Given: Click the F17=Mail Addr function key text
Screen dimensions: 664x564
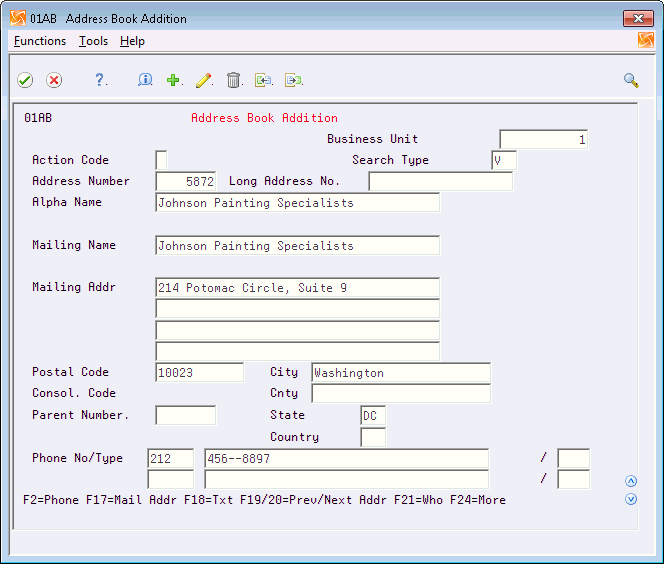Looking at the screenshot, I should click(x=131, y=500).
